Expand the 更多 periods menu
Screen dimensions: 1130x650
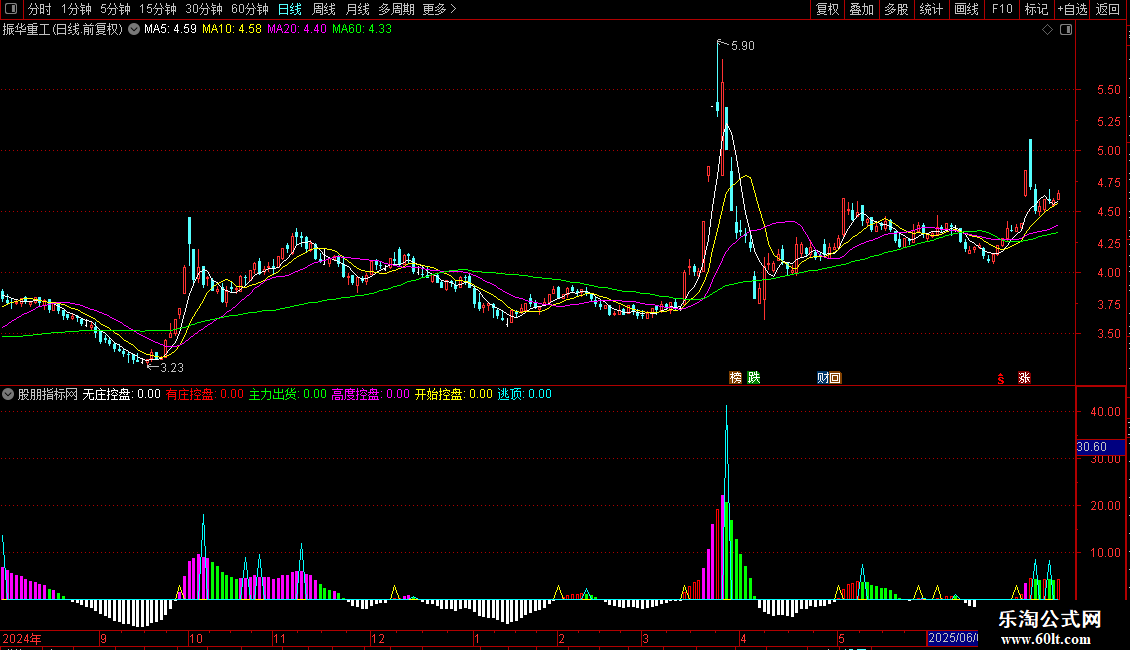439,9
